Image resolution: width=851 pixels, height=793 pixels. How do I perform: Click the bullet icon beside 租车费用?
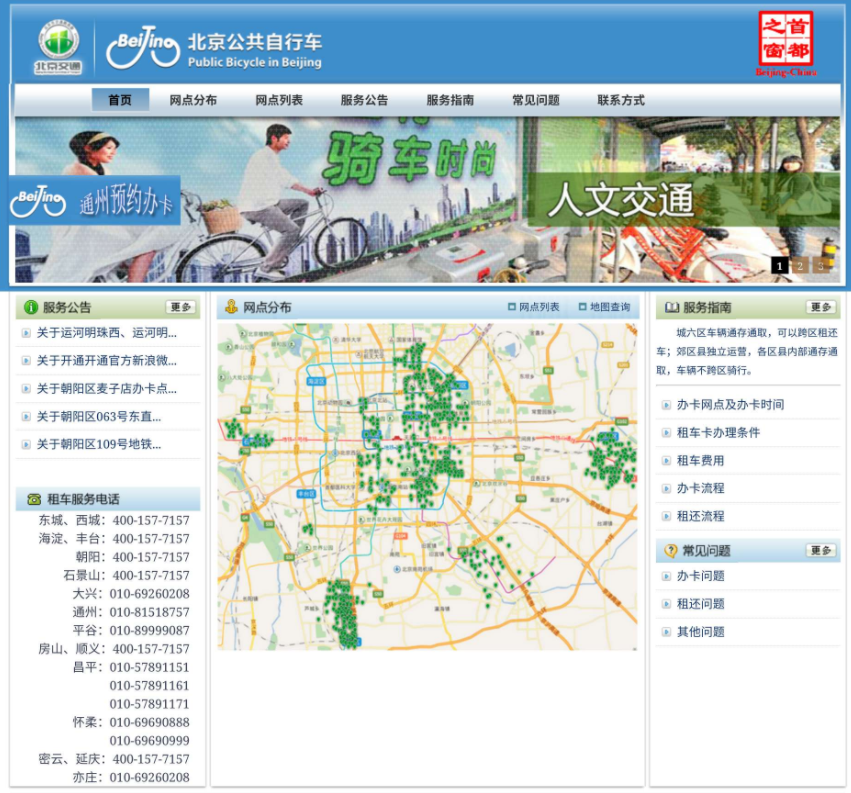pos(666,461)
